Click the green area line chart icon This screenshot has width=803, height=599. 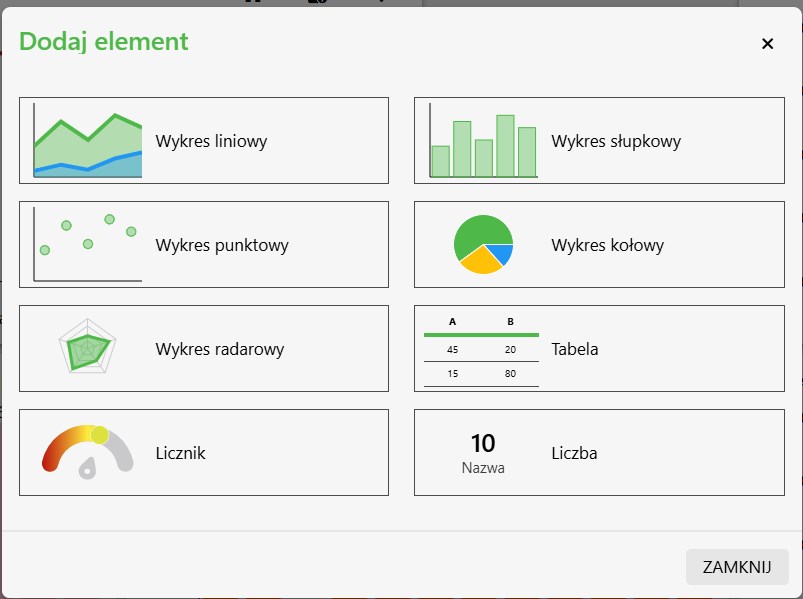click(x=88, y=142)
